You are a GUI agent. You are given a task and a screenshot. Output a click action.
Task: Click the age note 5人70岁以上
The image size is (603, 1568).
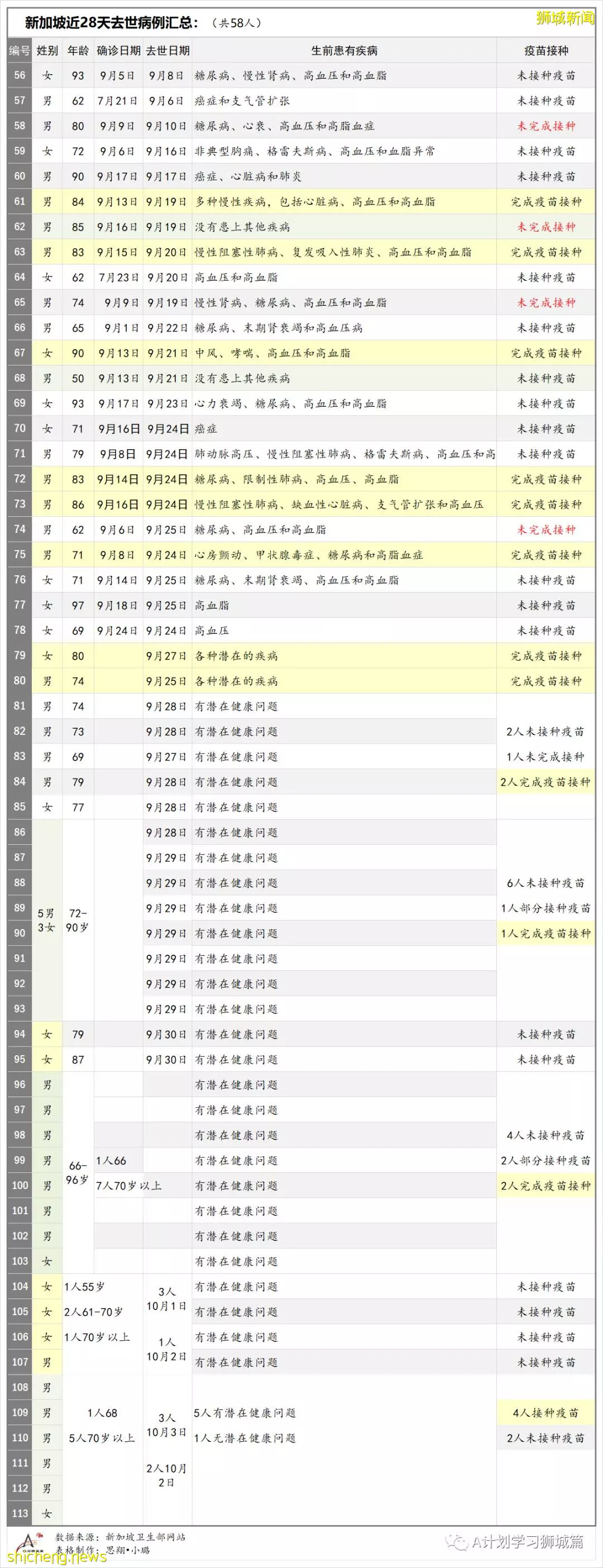102,1438
